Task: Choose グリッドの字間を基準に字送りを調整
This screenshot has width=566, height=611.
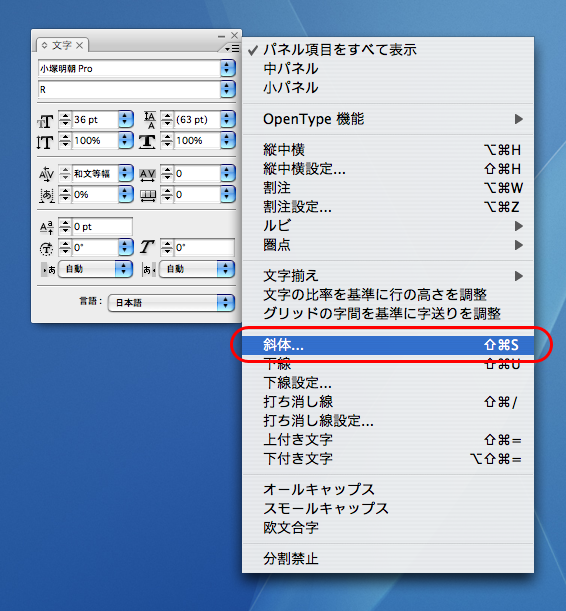Action: pyautogui.click(x=388, y=314)
